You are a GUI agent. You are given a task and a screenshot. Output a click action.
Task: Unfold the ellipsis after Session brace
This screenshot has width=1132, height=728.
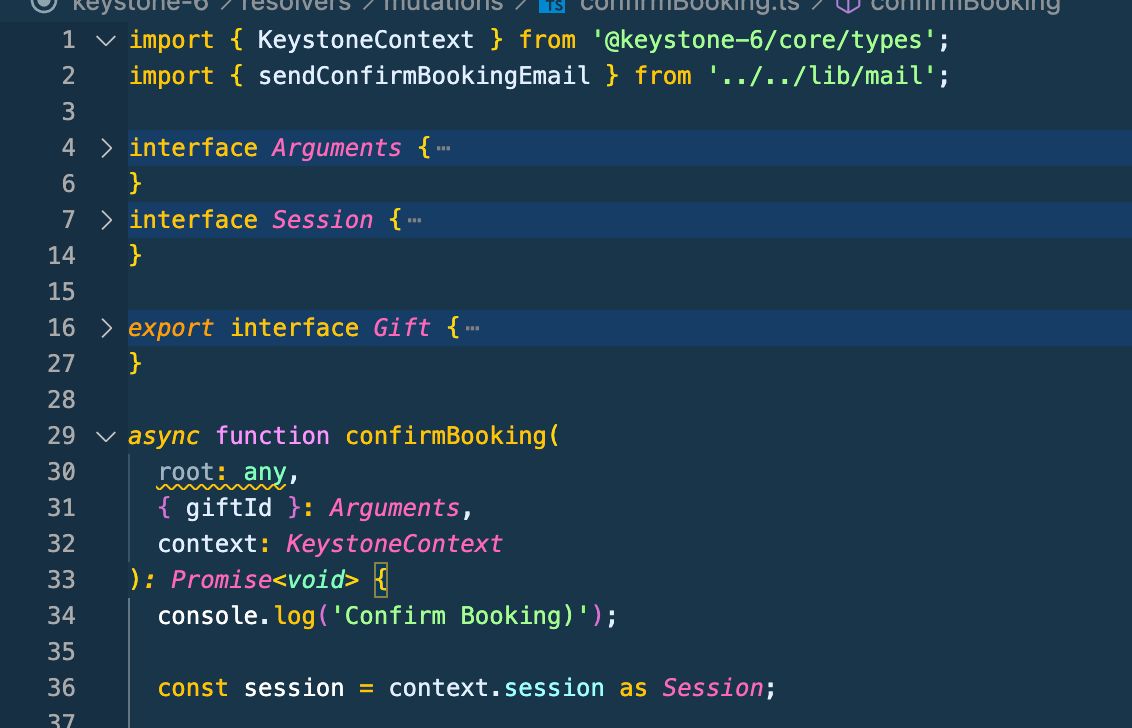click(414, 220)
